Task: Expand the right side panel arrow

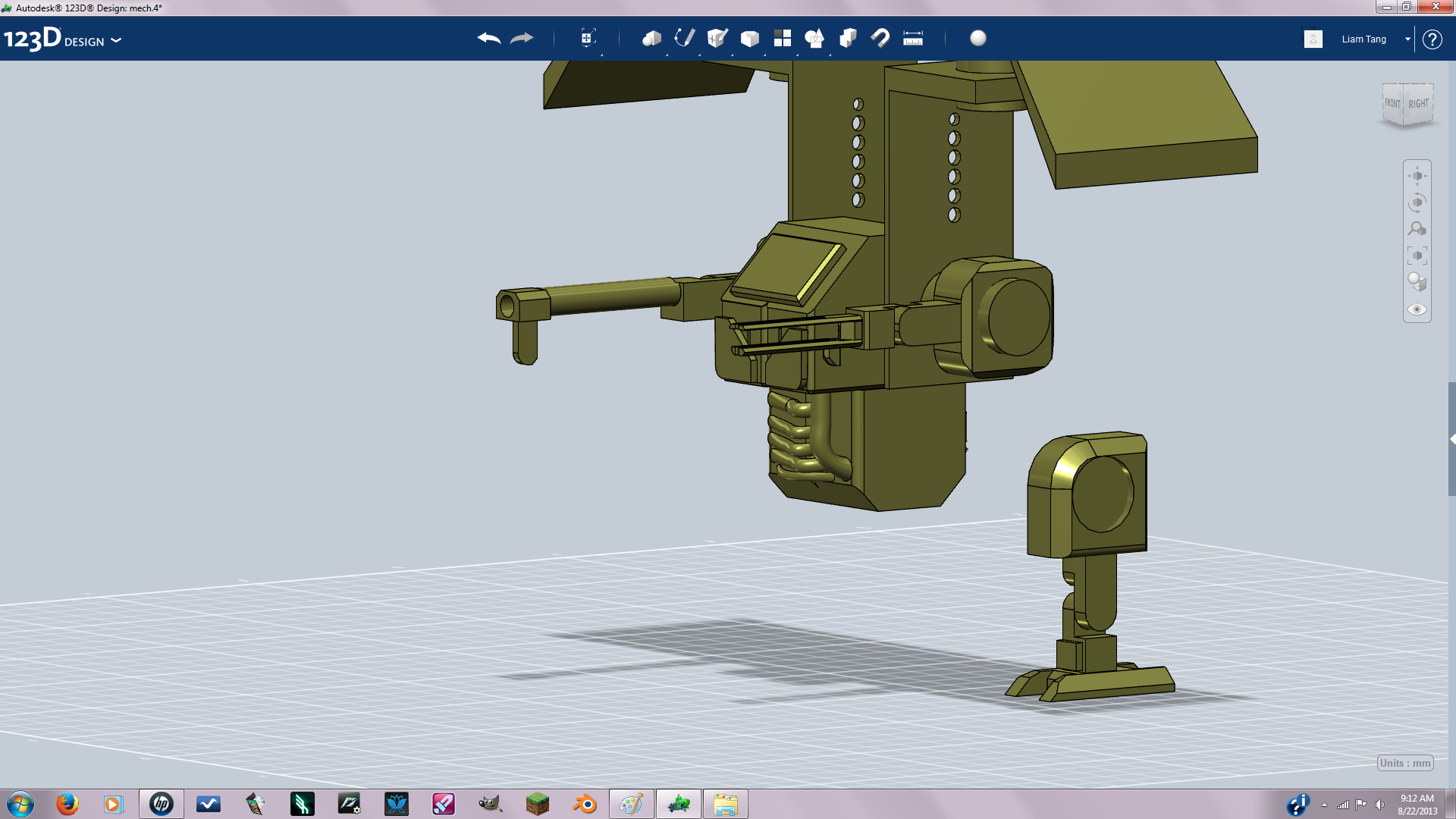Action: coord(1452,439)
